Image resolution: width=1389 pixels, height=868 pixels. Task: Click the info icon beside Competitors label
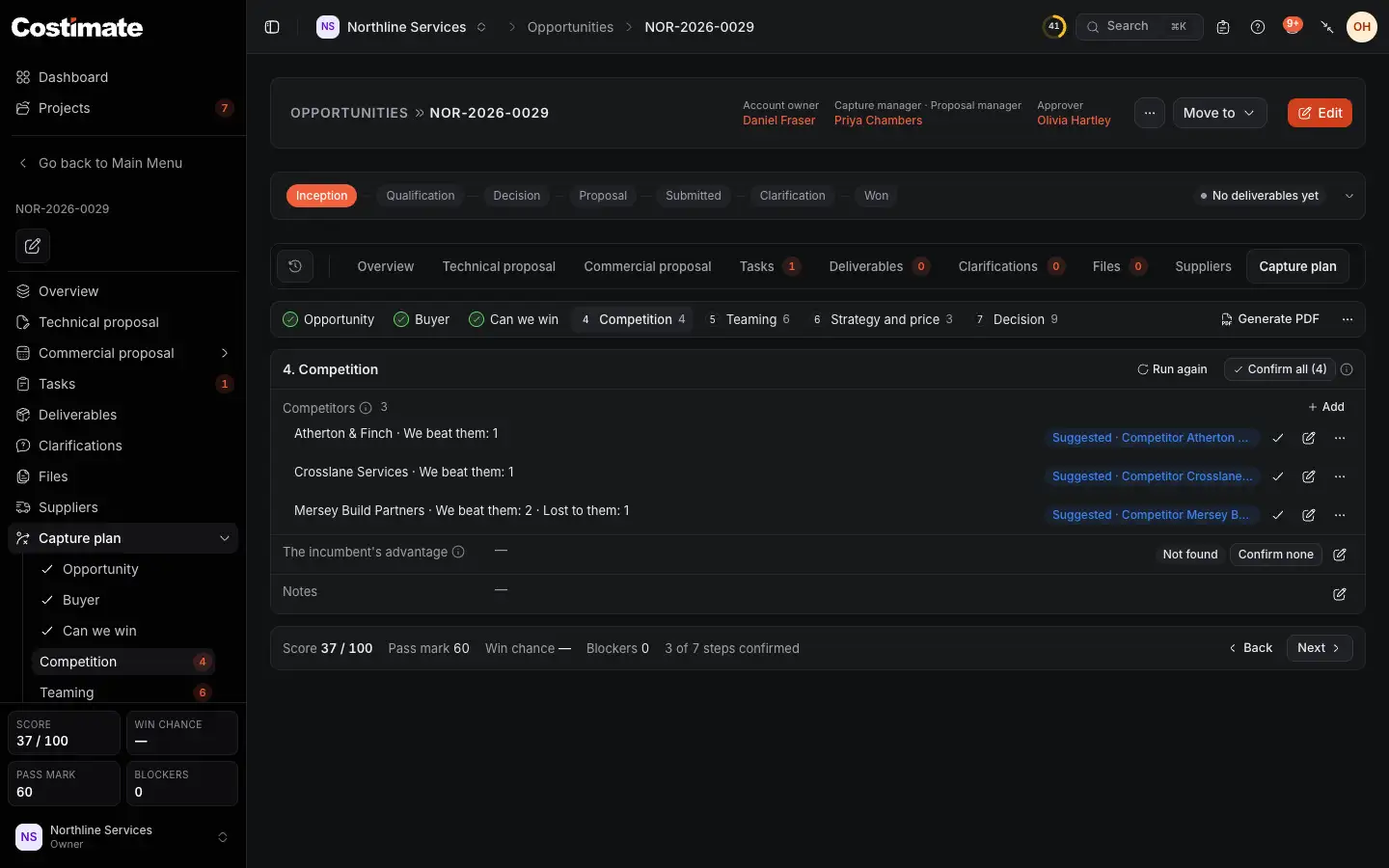click(366, 408)
